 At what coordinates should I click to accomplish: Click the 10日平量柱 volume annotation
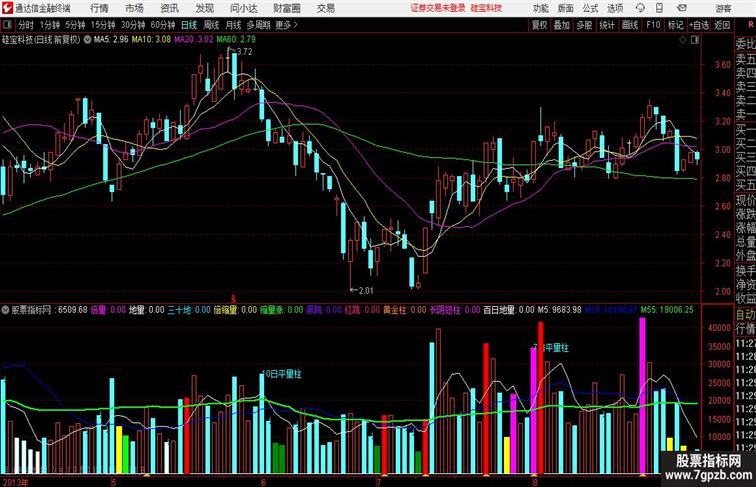282,374
